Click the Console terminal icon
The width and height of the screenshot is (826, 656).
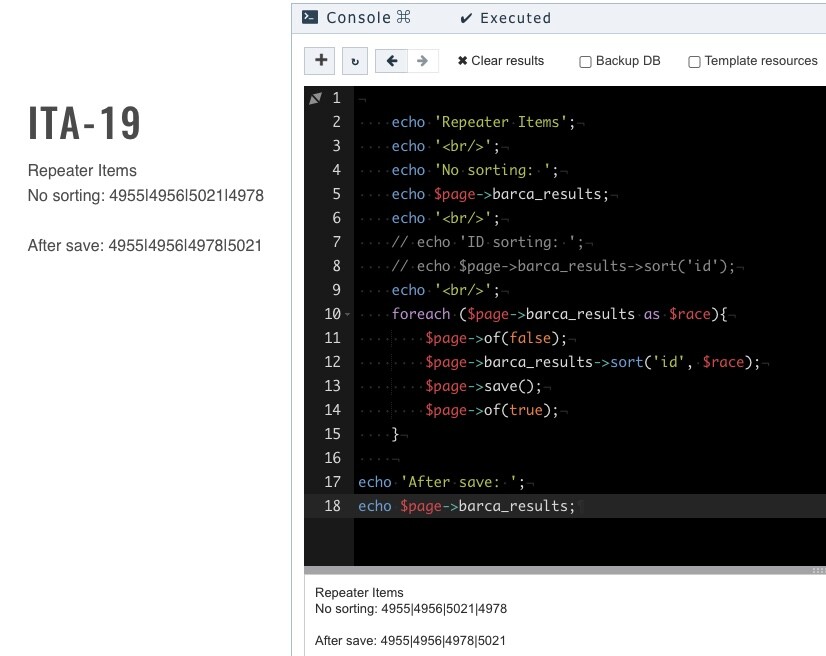(x=311, y=17)
